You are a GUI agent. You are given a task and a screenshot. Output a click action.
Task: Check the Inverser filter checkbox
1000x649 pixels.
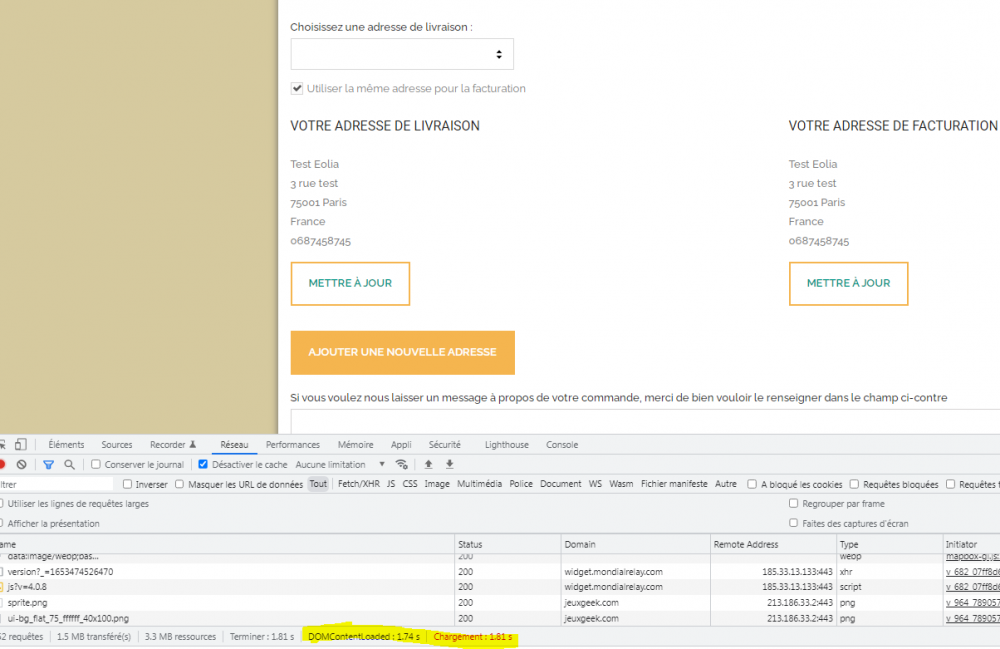click(x=128, y=484)
